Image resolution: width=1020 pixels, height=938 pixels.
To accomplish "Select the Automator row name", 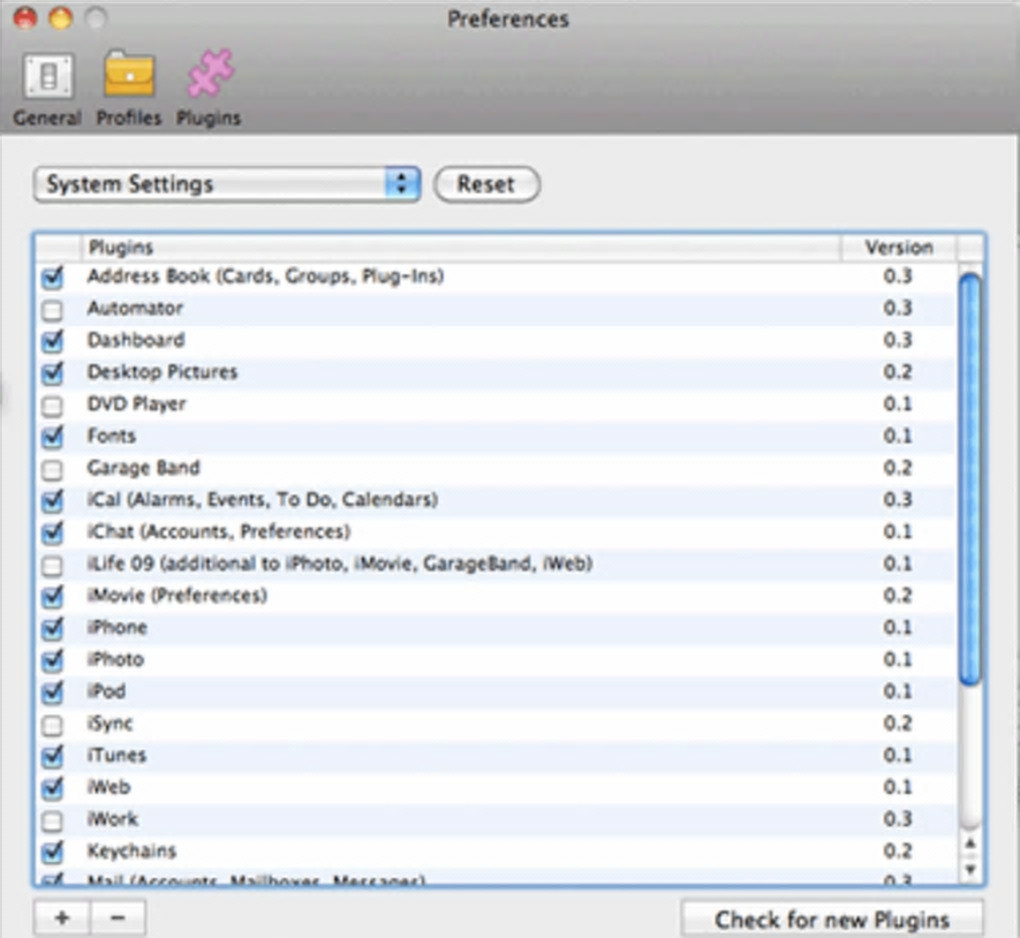I will [135, 308].
